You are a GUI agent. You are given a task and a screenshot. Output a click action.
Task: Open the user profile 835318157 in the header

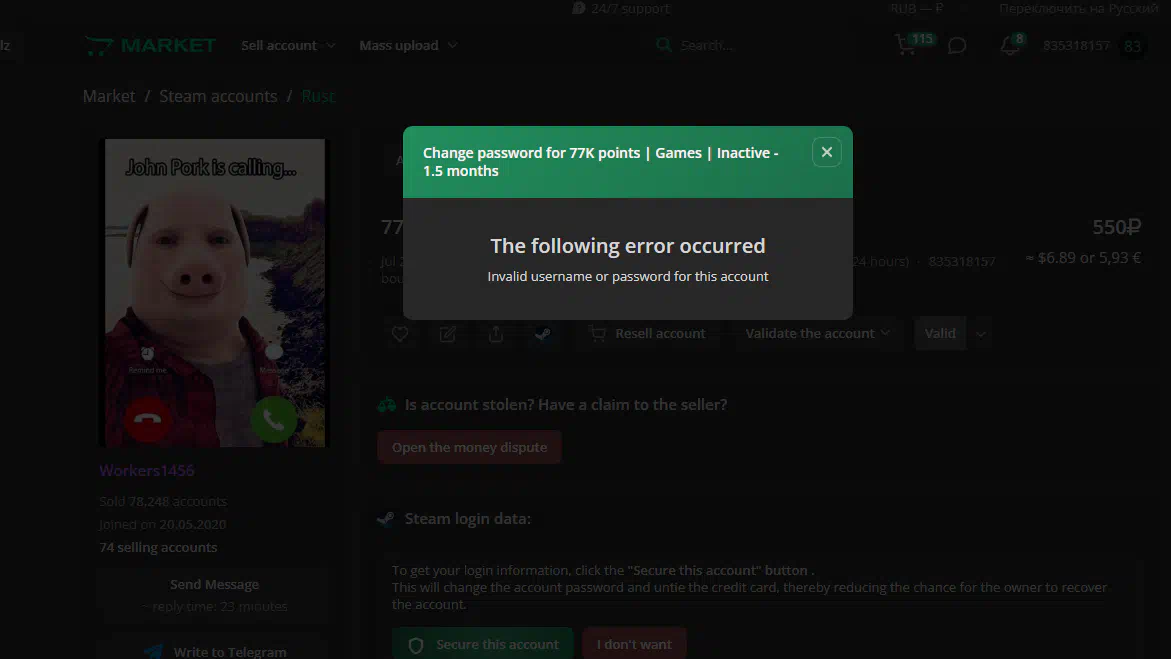pyautogui.click(x=1076, y=46)
